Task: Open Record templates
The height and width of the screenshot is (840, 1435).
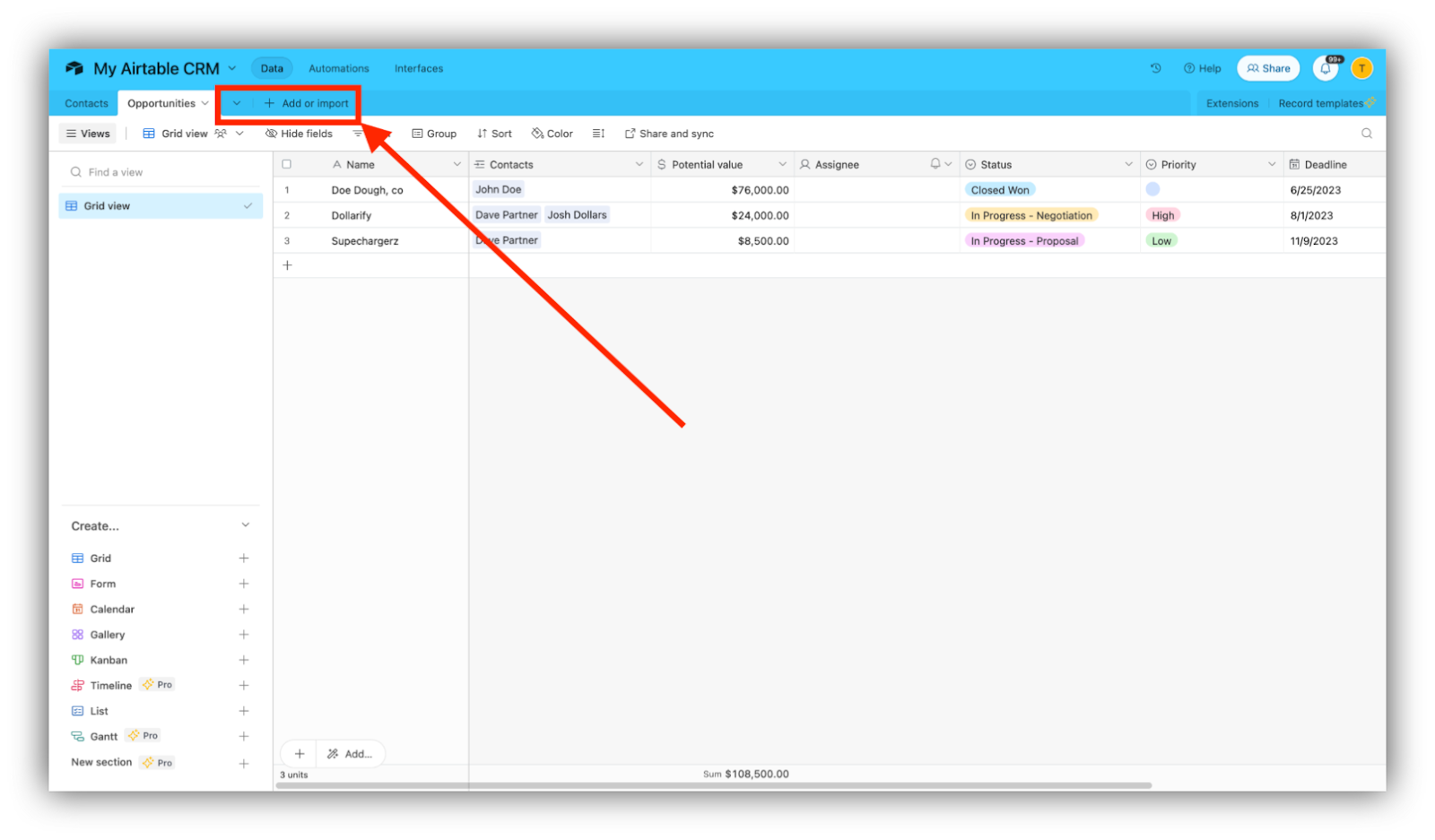Action: click(1326, 103)
